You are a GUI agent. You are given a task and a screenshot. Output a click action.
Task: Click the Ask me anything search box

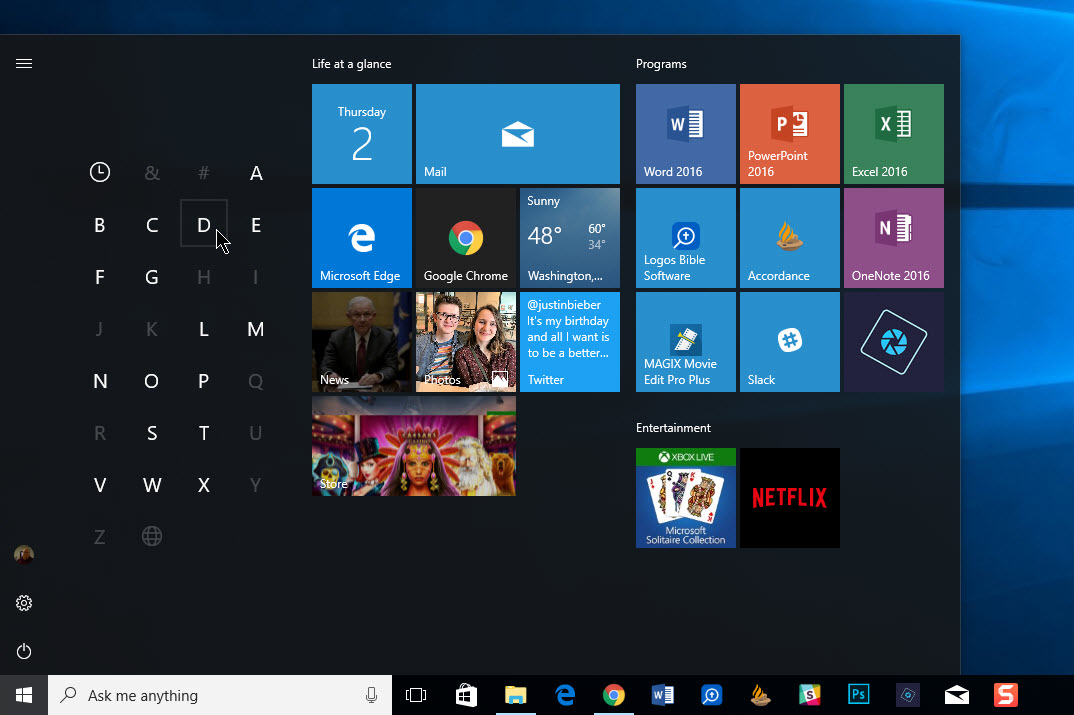point(200,694)
